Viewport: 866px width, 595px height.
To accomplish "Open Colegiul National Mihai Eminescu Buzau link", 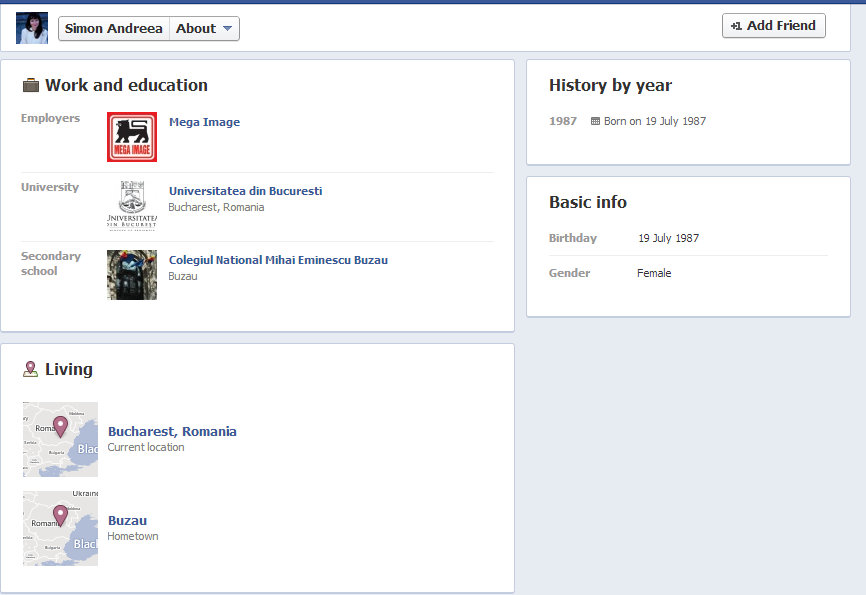I will (x=278, y=260).
